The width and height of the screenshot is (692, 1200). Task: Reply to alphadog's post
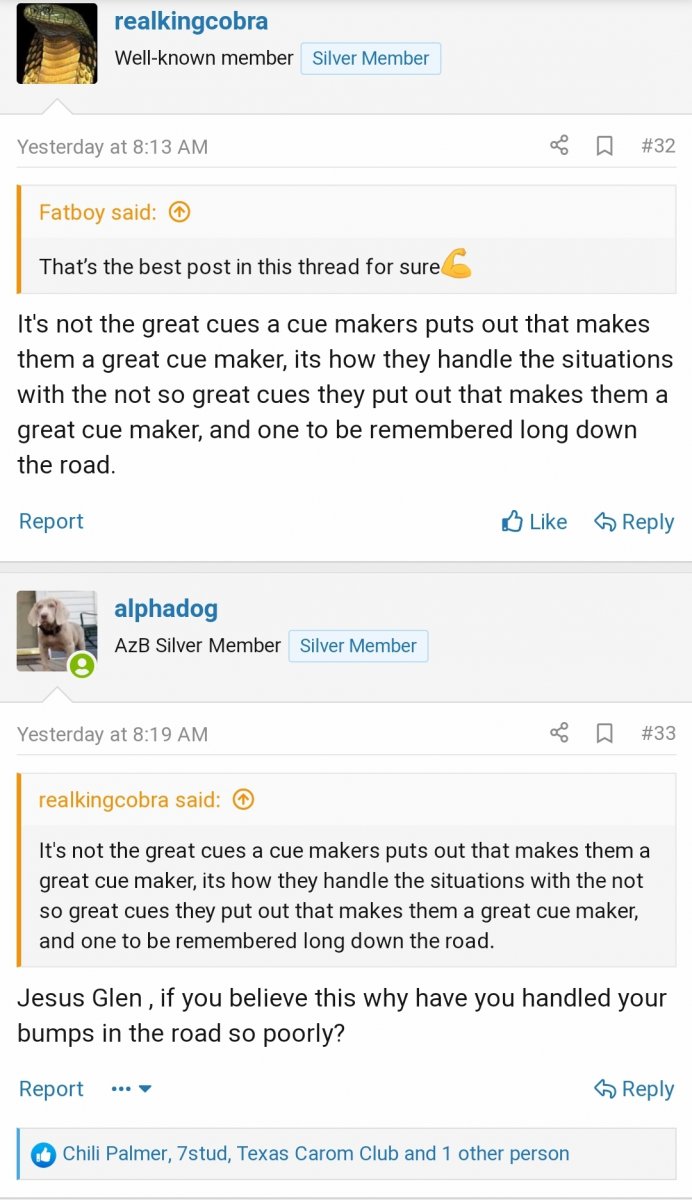634,1089
